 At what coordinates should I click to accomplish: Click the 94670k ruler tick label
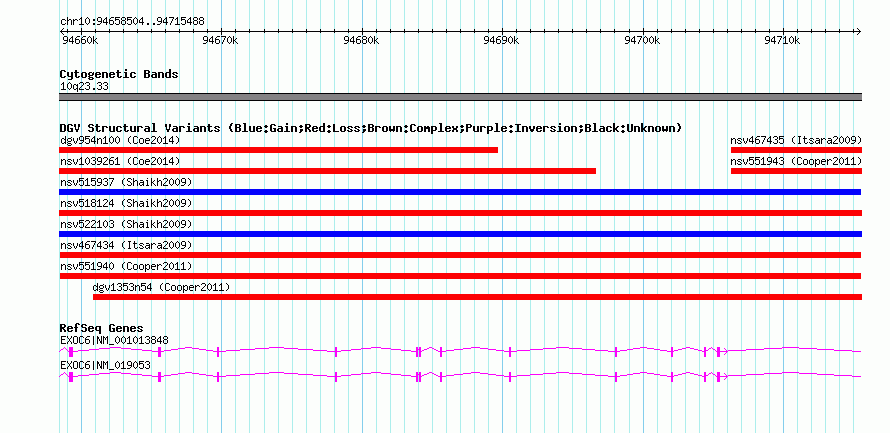tap(220, 41)
